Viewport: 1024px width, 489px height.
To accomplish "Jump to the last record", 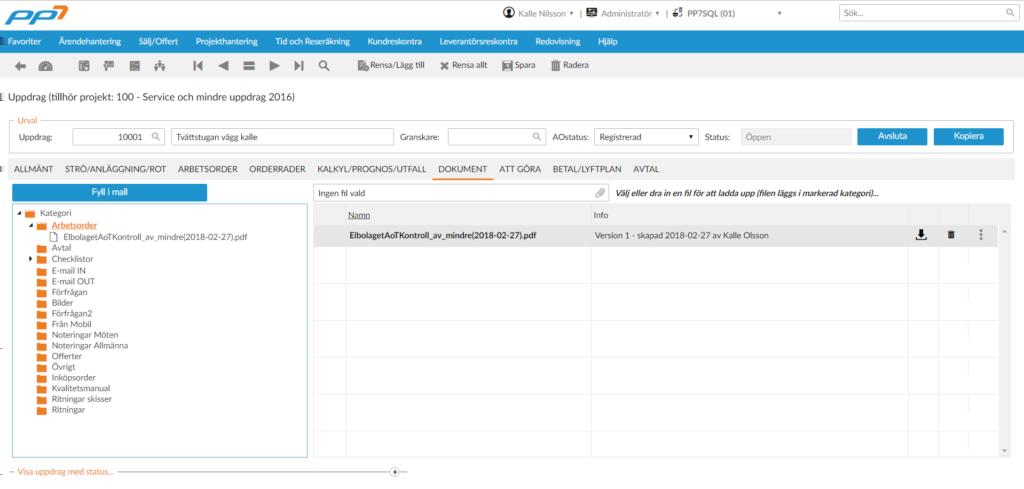I will (299, 65).
